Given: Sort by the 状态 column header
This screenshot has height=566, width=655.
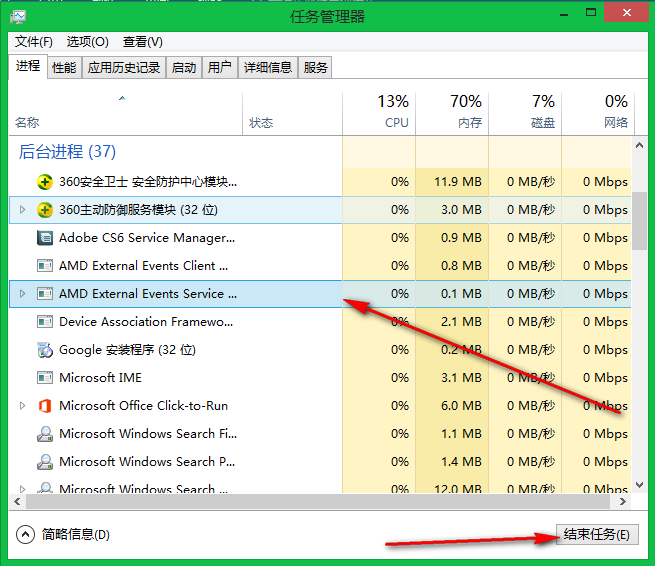Looking at the screenshot, I should coord(292,113).
